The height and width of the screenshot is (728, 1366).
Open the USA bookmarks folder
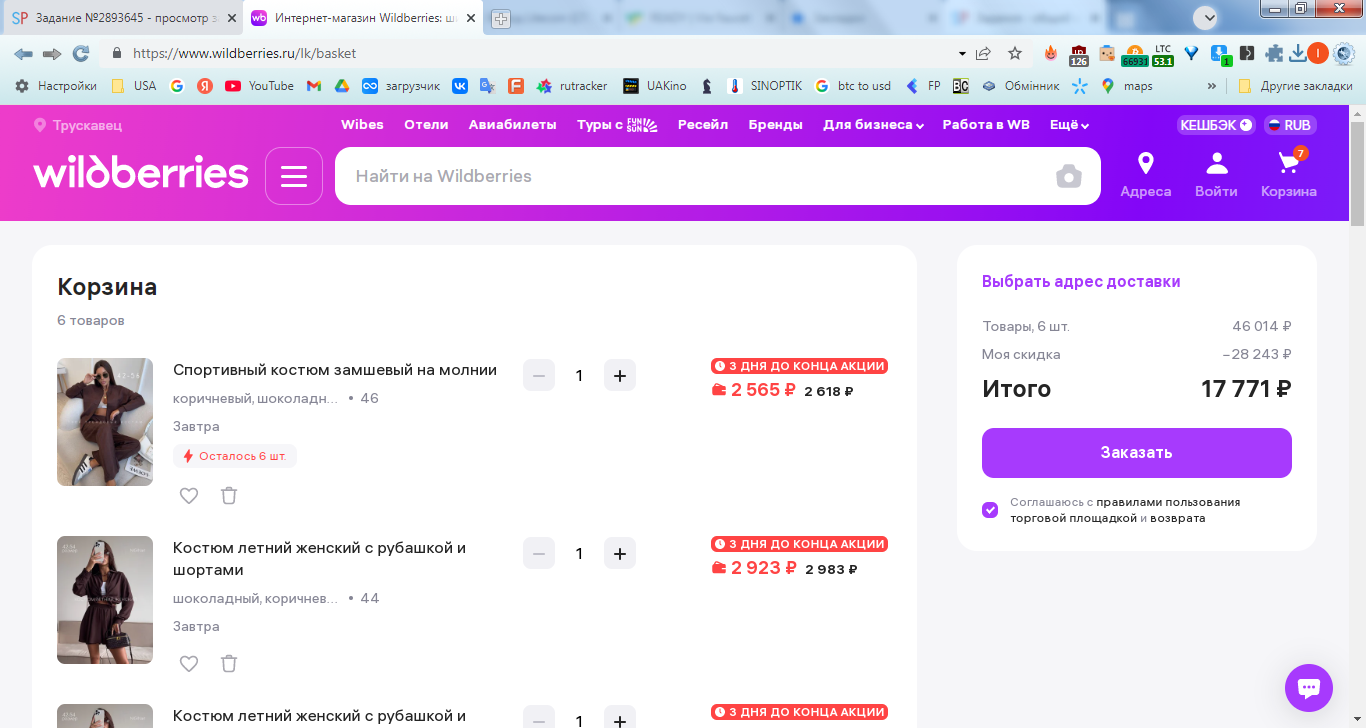(x=133, y=86)
